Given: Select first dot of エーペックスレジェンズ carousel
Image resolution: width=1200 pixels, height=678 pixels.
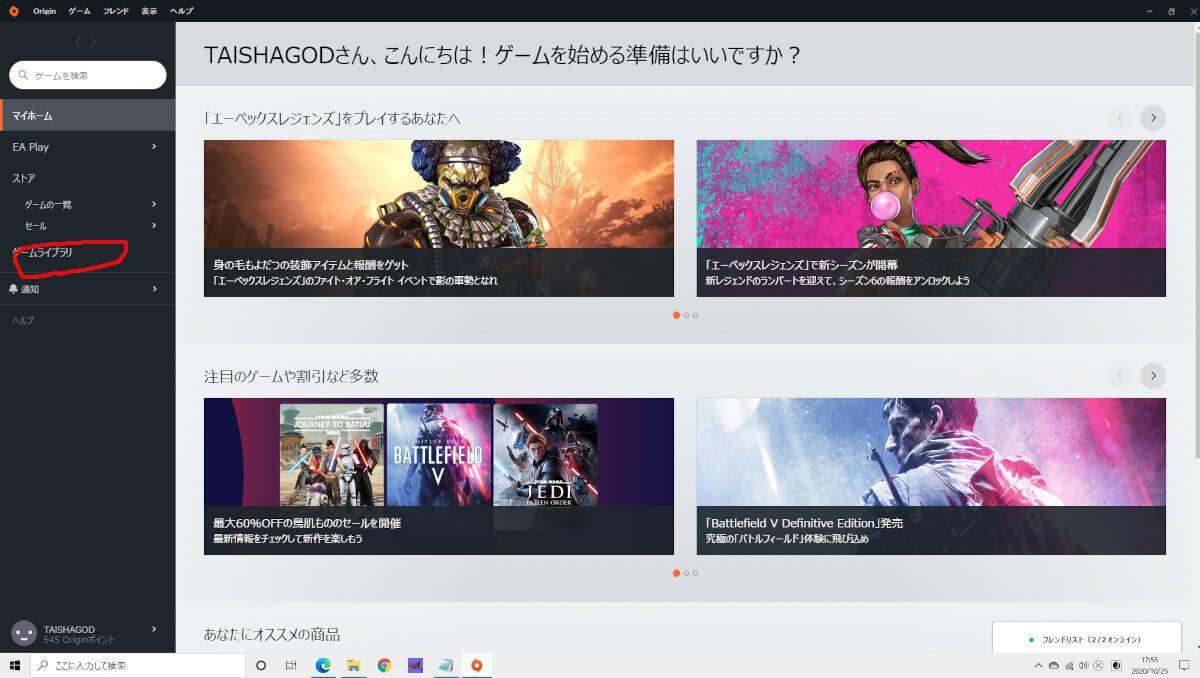Looking at the screenshot, I should tap(676, 315).
